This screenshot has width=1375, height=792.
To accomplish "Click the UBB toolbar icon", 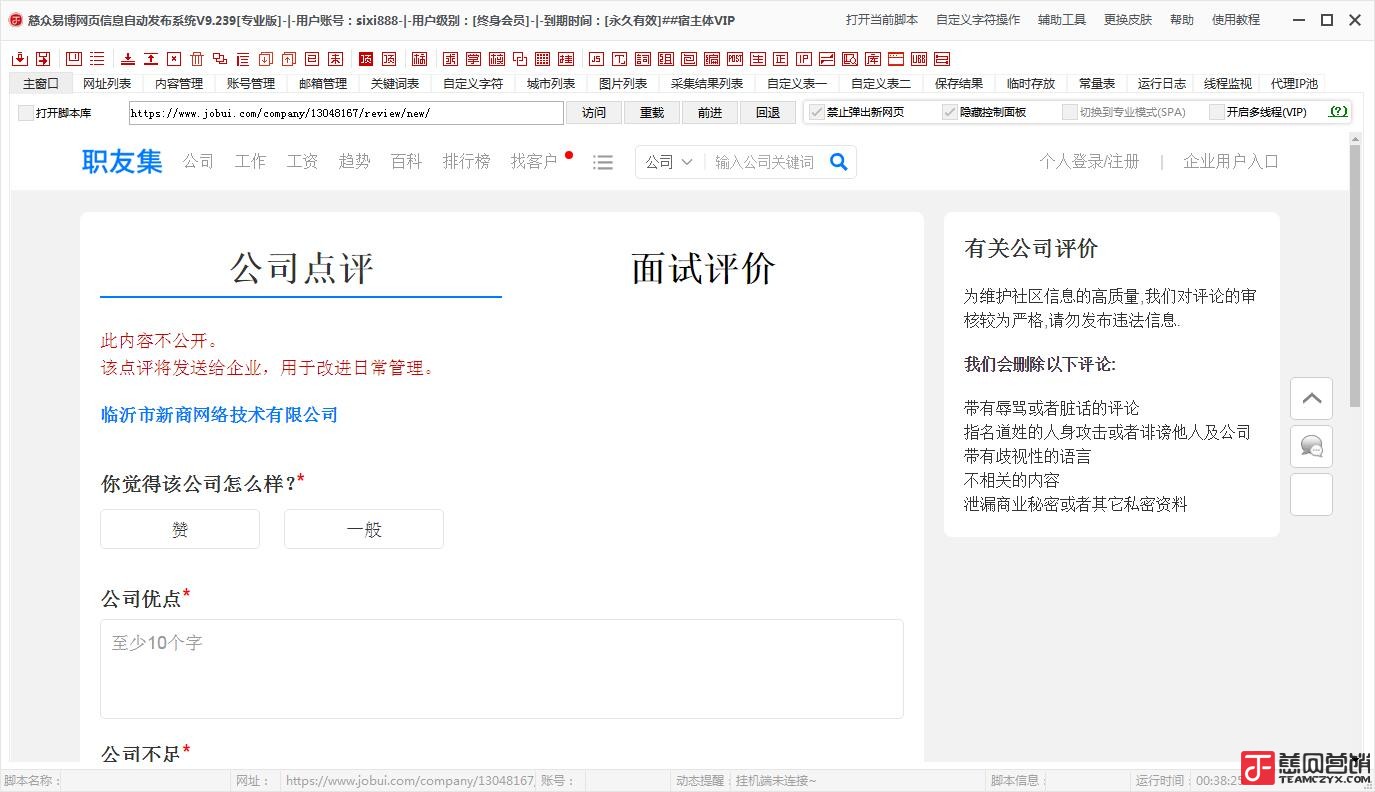I will (918, 59).
